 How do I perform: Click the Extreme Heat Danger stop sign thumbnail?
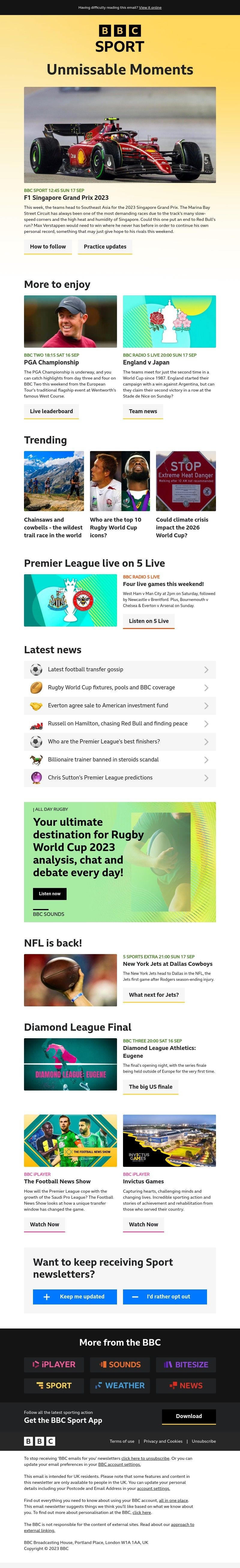(186, 481)
